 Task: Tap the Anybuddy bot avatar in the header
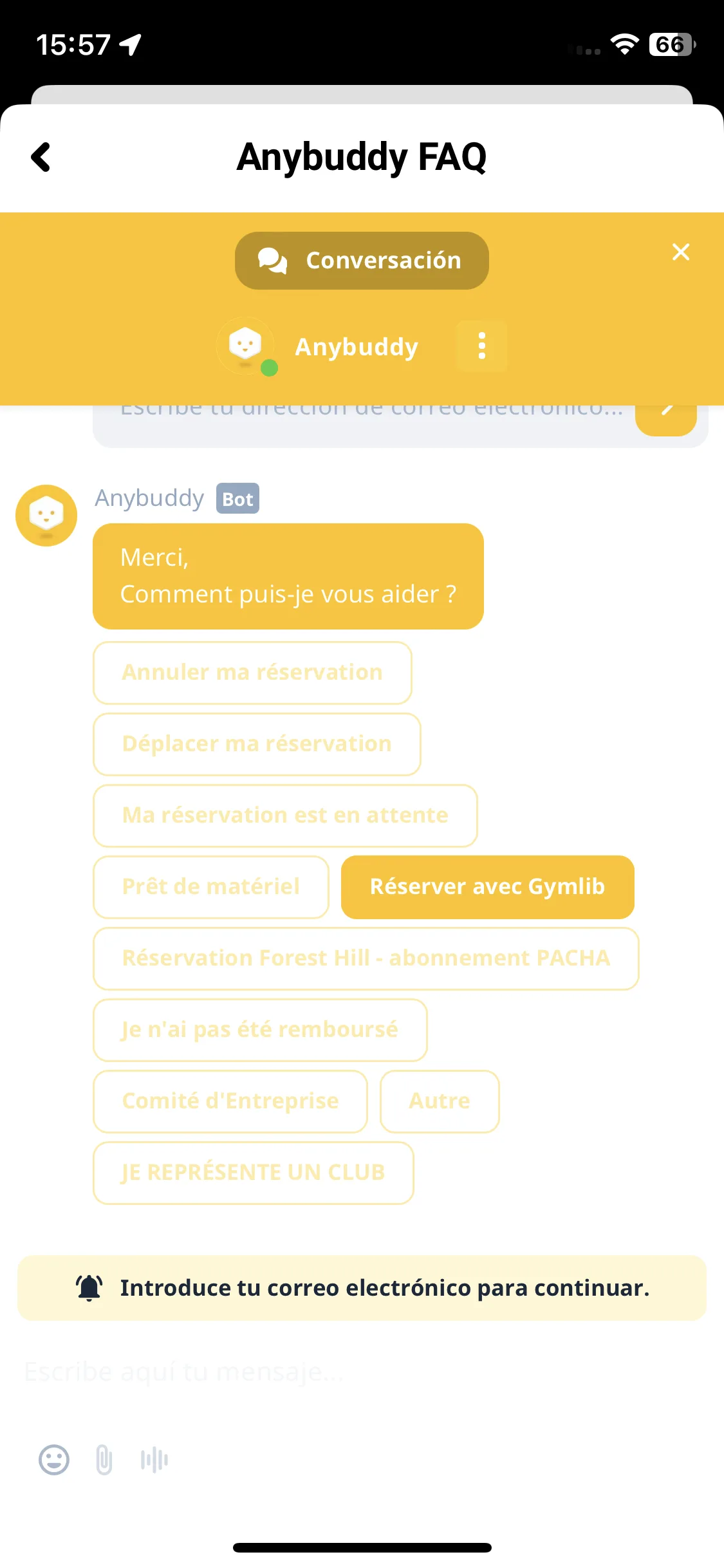click(246, 346)
